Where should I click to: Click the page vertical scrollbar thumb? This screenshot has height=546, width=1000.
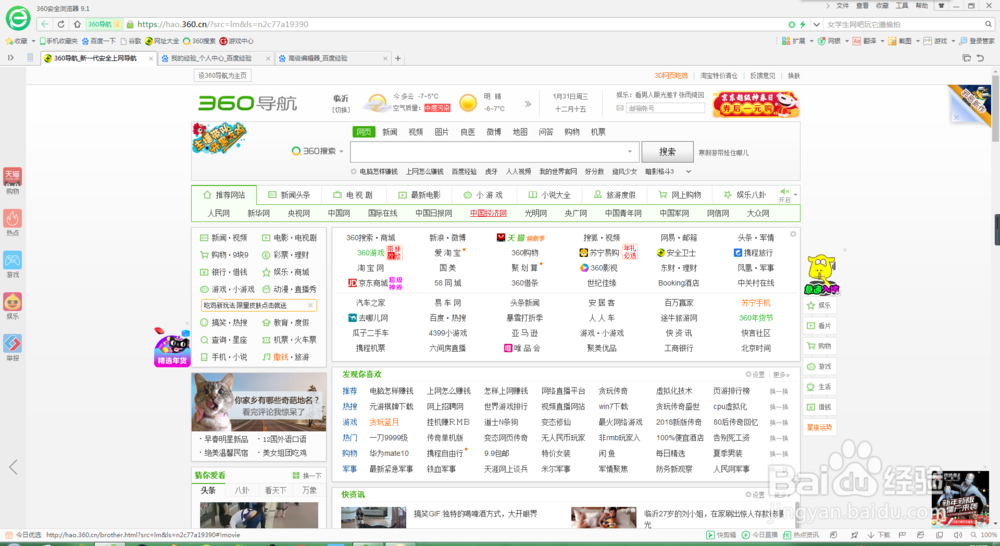[x=995, y=107]
